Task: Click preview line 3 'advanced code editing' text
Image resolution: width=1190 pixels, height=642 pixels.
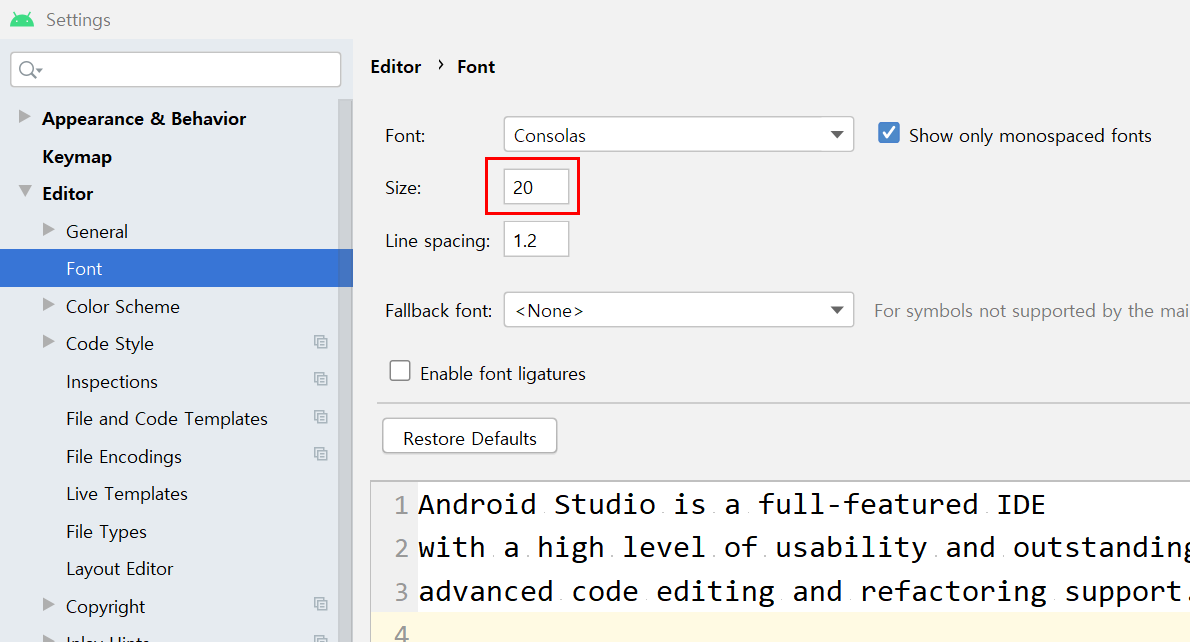Action: pos(597,592)
